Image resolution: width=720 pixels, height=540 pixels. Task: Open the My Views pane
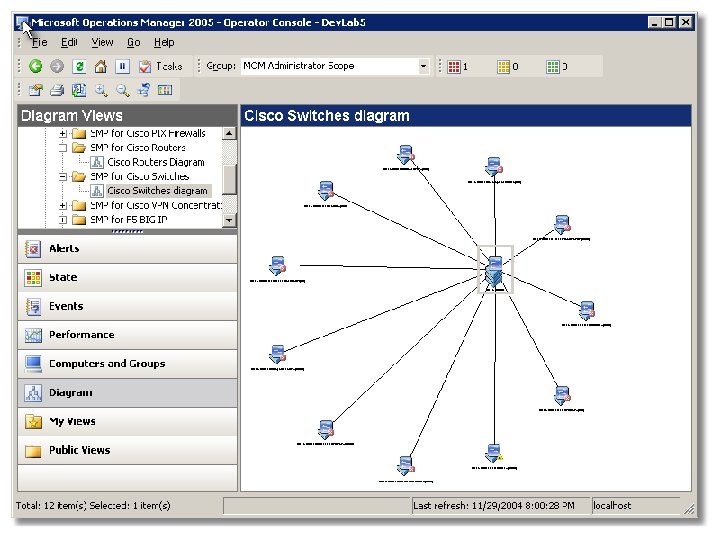coord(127,422)
